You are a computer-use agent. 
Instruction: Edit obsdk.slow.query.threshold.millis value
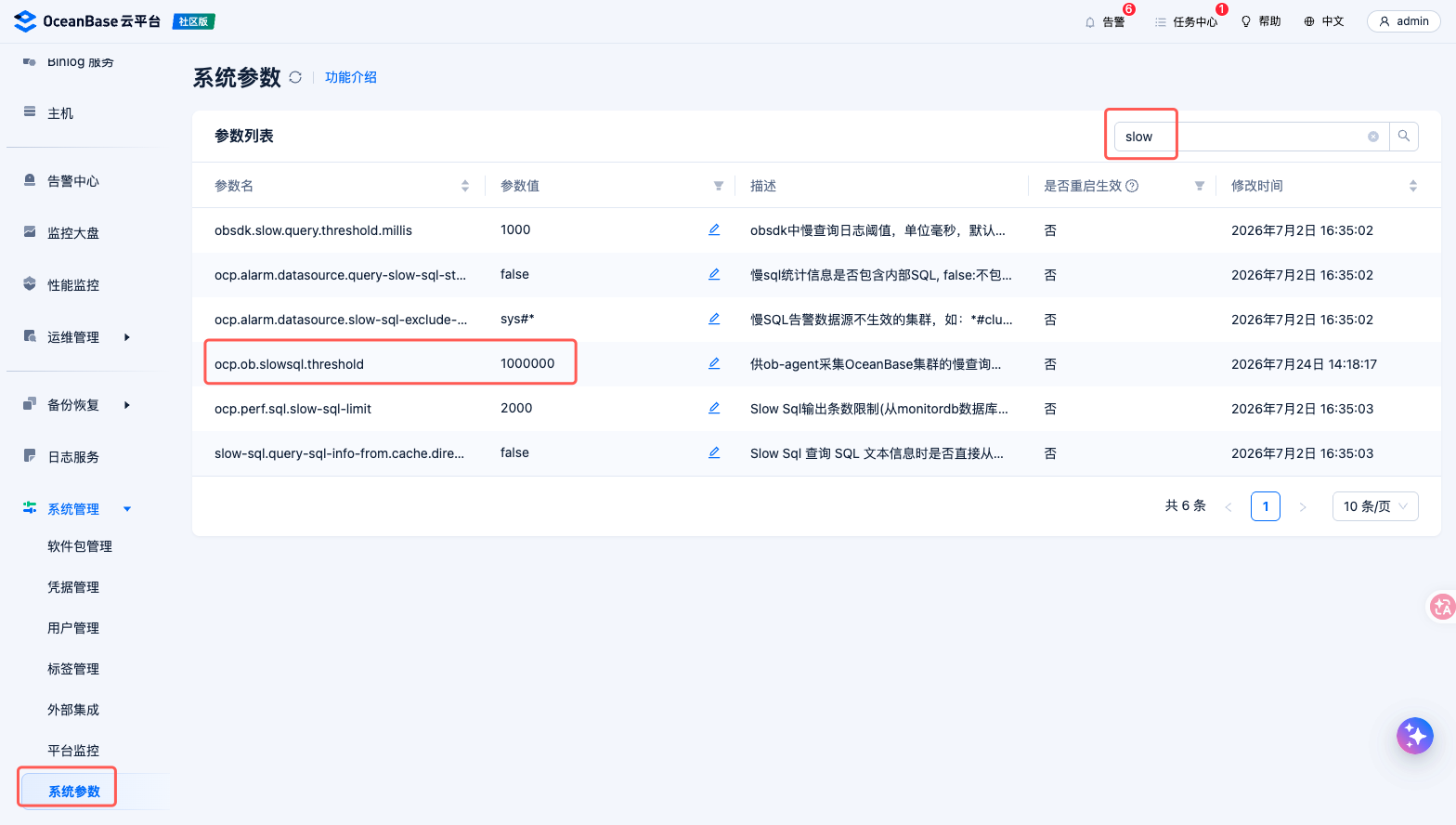pos(714,229)
